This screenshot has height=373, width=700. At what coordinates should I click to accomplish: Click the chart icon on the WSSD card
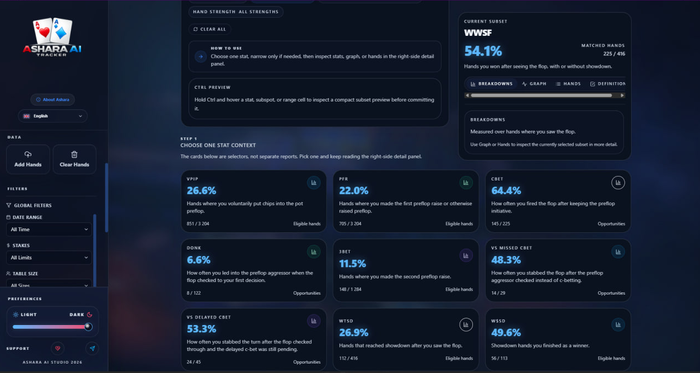[x=618, y=325]
